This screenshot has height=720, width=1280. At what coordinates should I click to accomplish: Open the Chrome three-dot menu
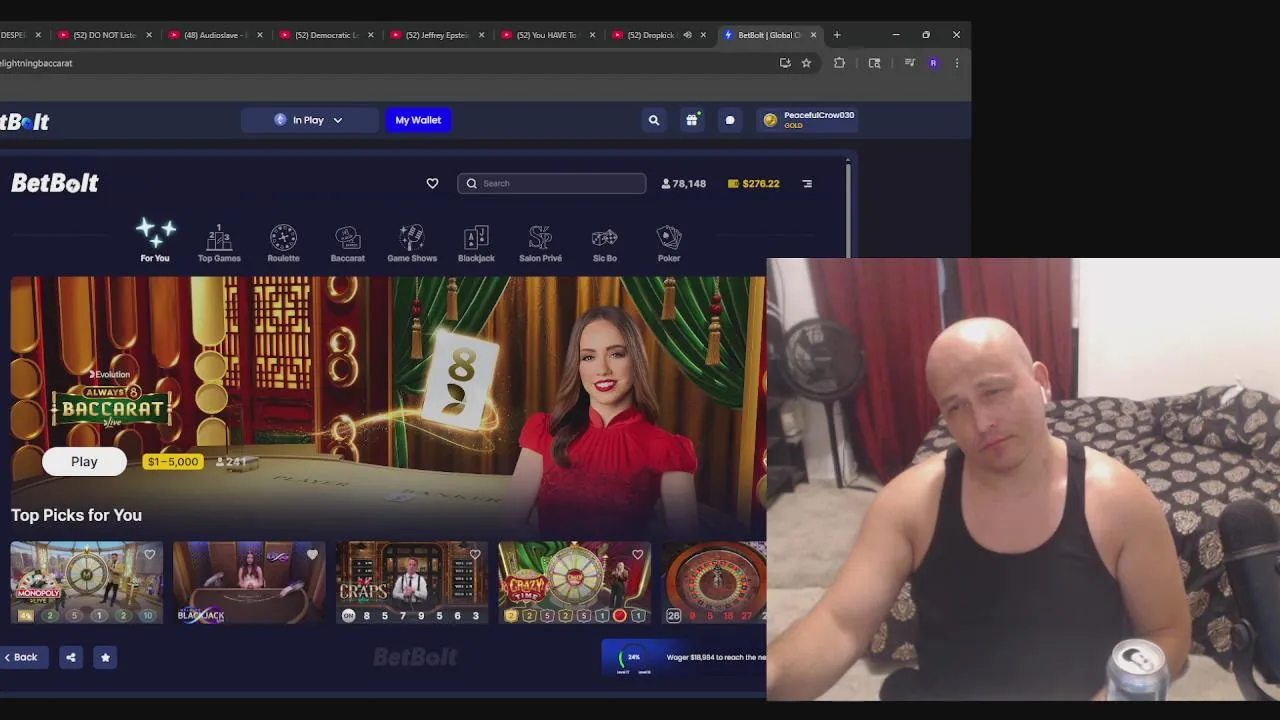pyautogui.click(x=957, y=63)
